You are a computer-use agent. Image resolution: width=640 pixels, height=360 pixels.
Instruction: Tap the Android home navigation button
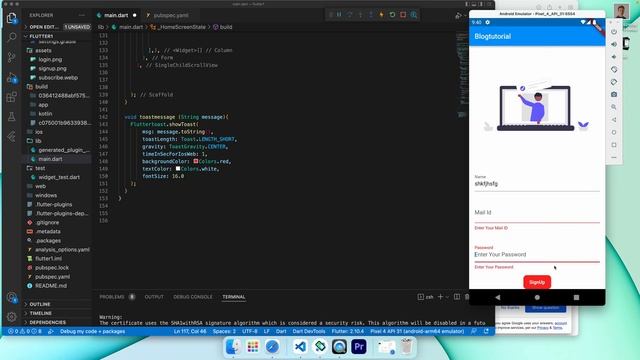[537, 298]
